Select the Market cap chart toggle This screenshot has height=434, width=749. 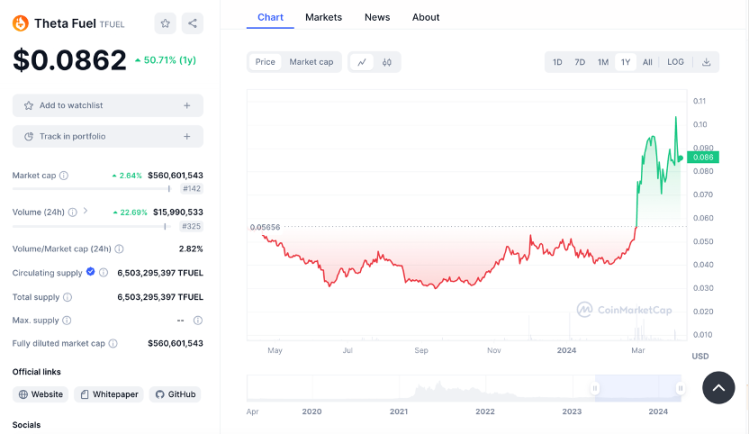(x=311, y=62)
